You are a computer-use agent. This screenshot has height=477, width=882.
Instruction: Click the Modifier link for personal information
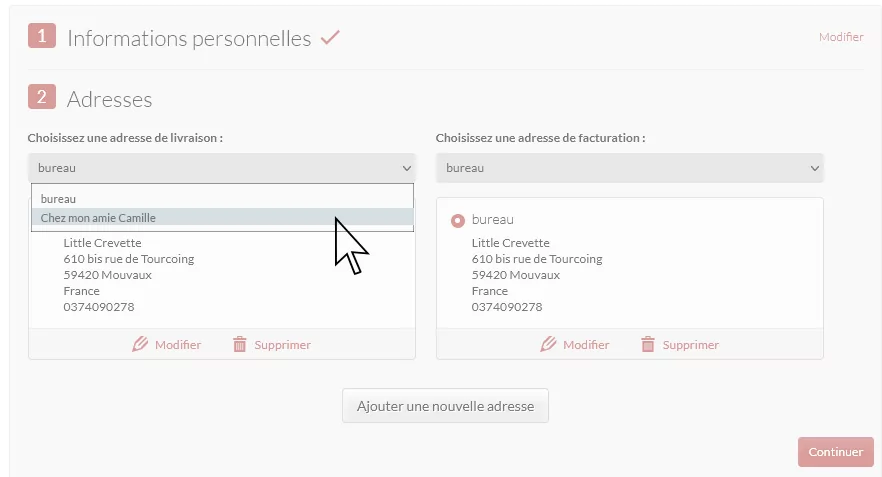841,37
